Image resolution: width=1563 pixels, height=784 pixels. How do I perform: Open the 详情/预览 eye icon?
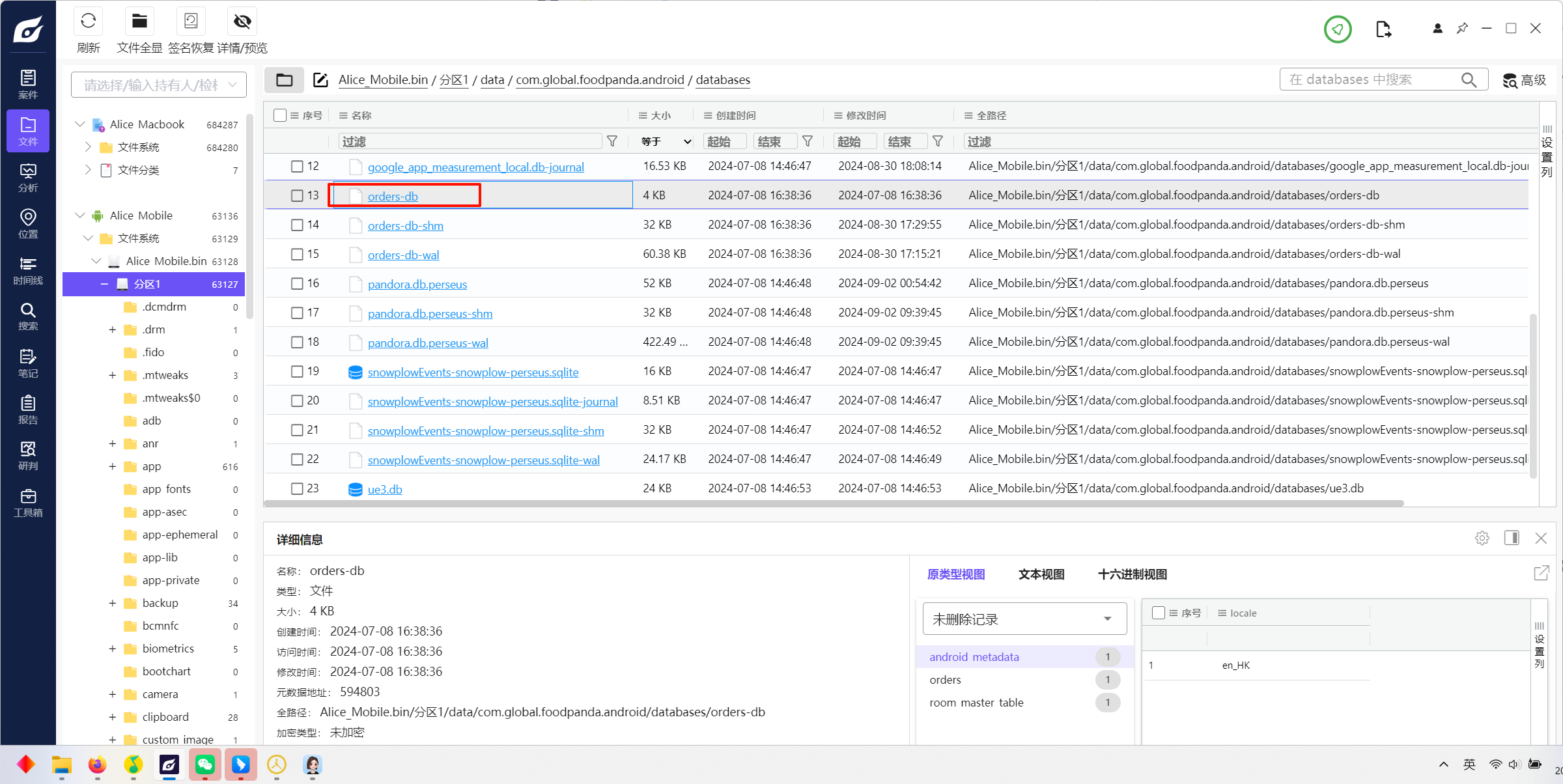(x=242, y=21)
